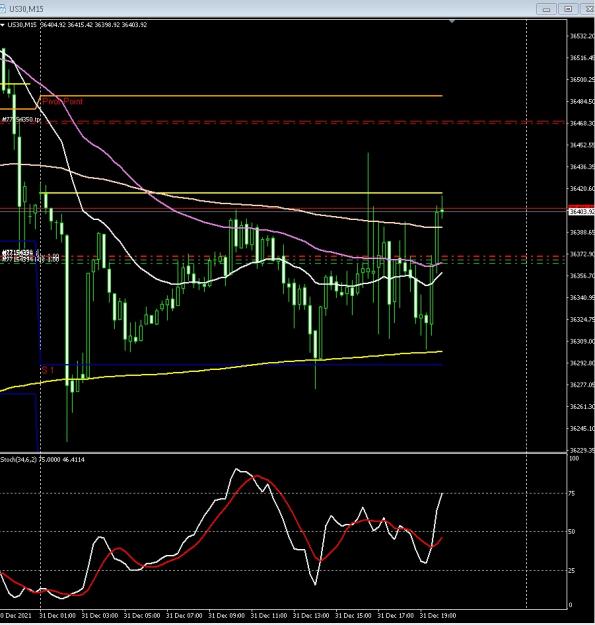Click the chart shift triangle marker at top

(x=452, y=21)
